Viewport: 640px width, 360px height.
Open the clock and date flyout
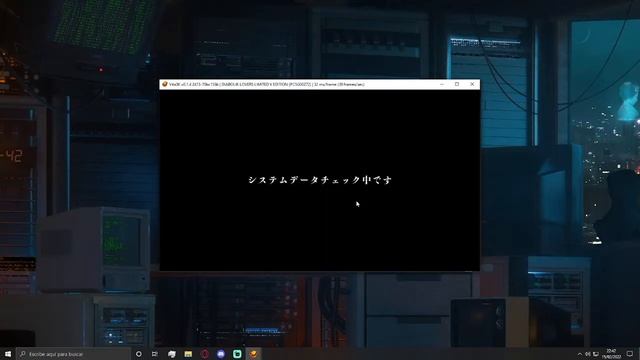611,354
